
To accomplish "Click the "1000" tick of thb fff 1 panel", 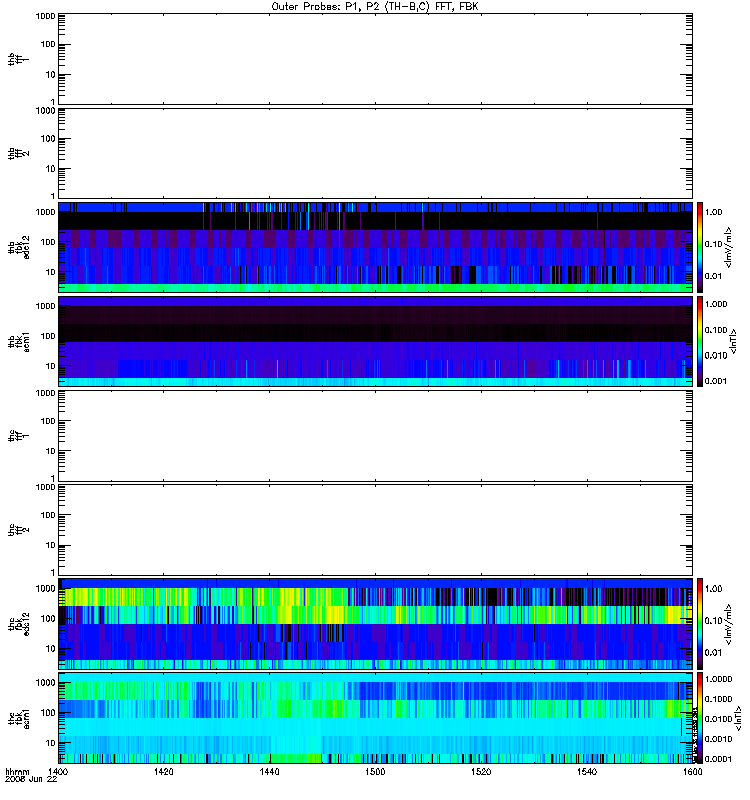I will [x=46, y=16].
